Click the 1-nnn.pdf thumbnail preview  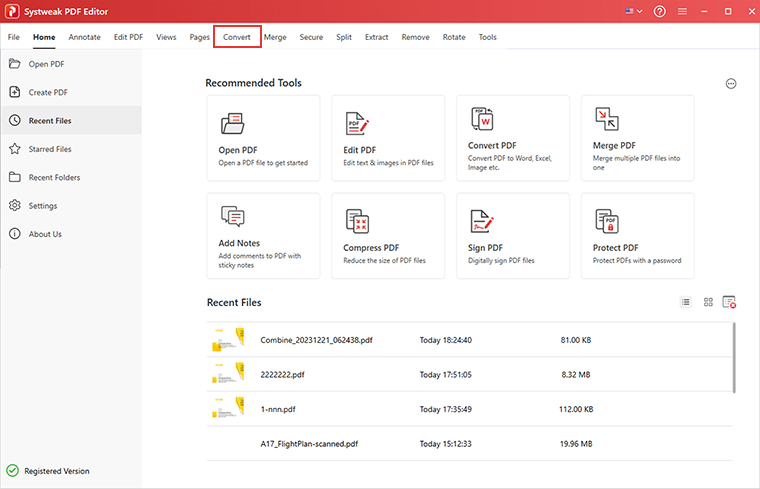tap(228, 407)
